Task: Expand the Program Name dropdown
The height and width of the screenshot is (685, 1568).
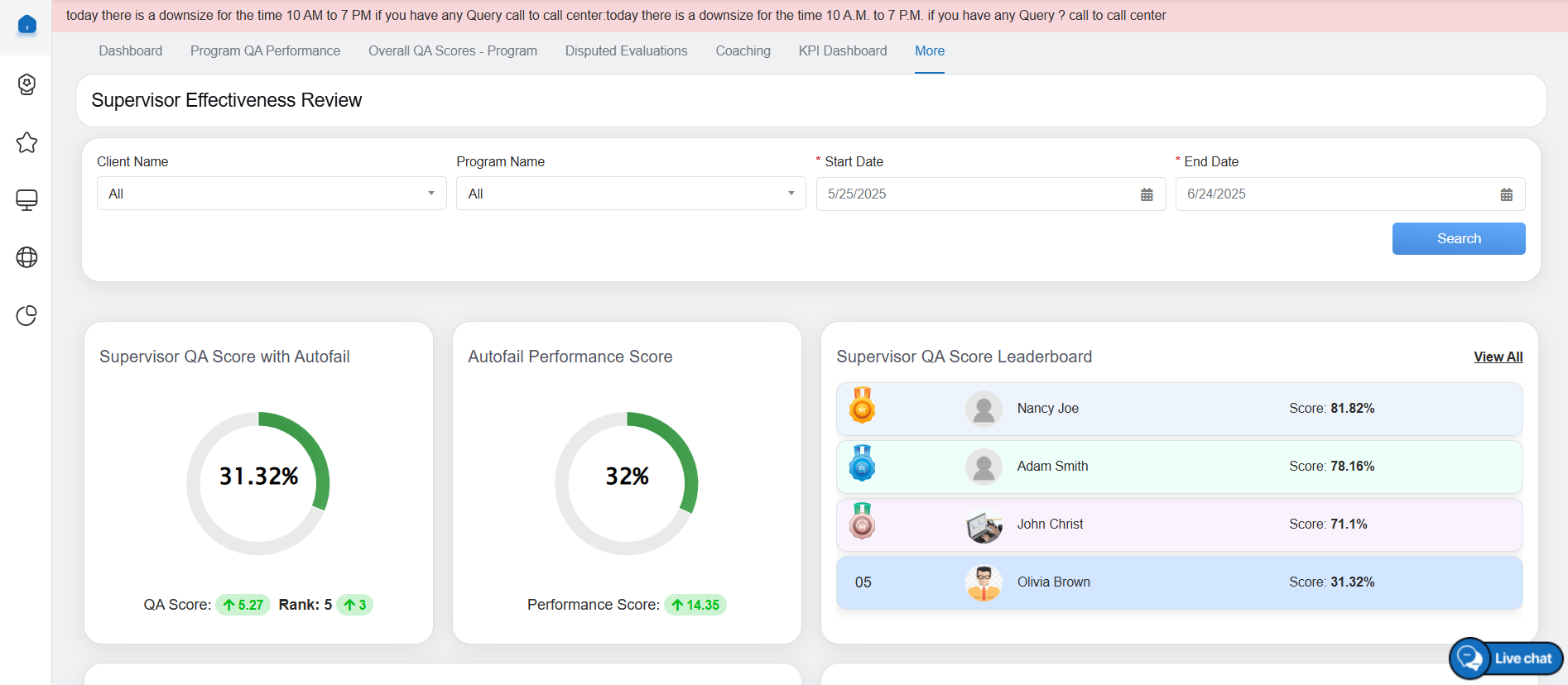Action: point(630,194)
